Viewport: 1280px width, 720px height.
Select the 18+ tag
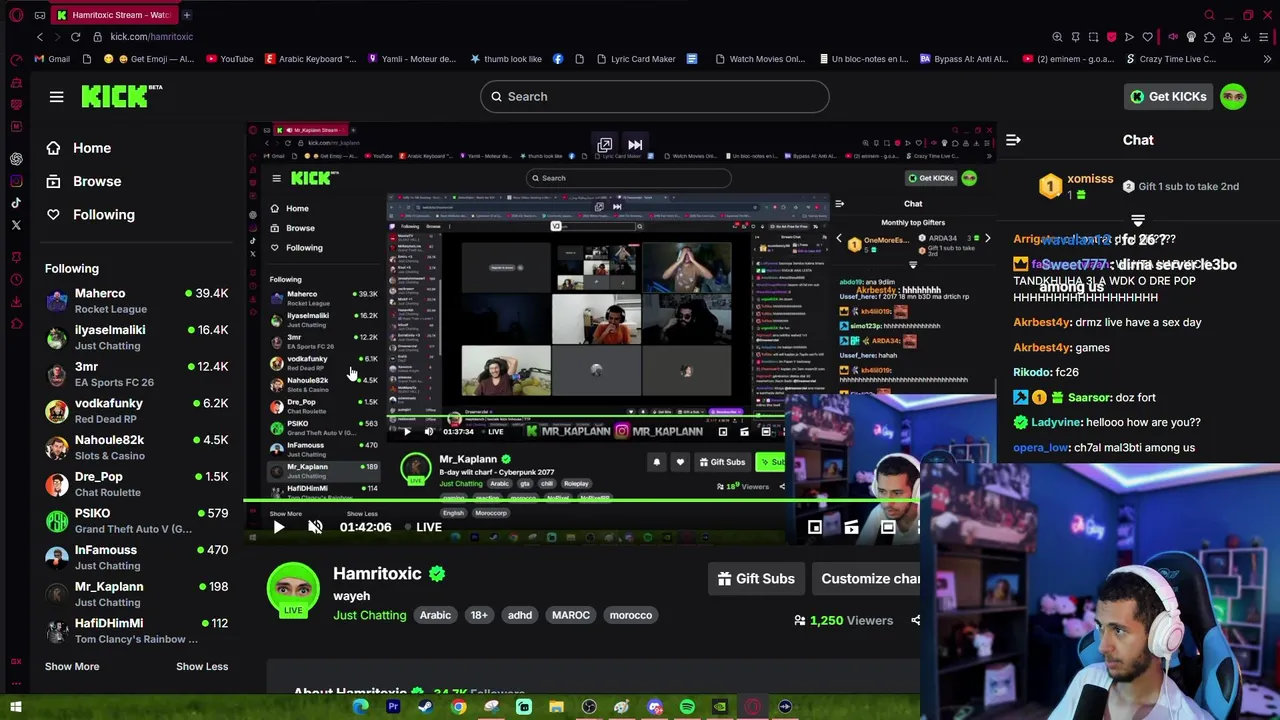pyautogui.click(x=479, y=615)
